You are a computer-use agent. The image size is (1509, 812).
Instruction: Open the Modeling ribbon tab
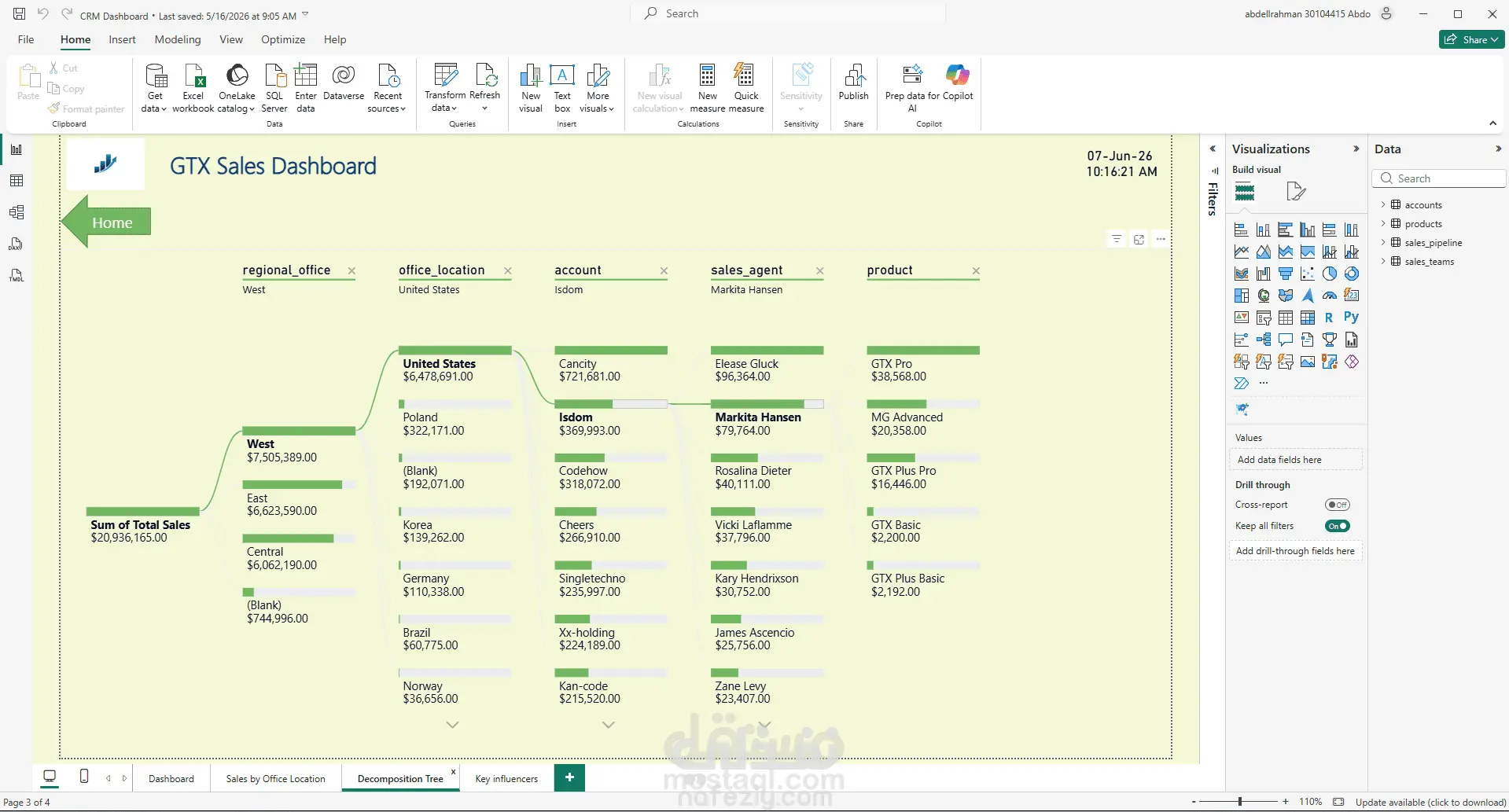tap(178, 39)
